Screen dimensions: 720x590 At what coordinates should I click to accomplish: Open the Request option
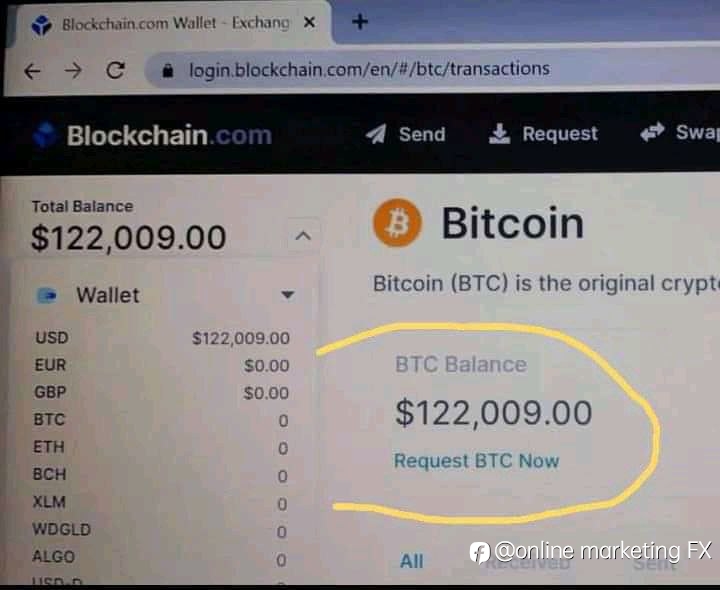543,134
